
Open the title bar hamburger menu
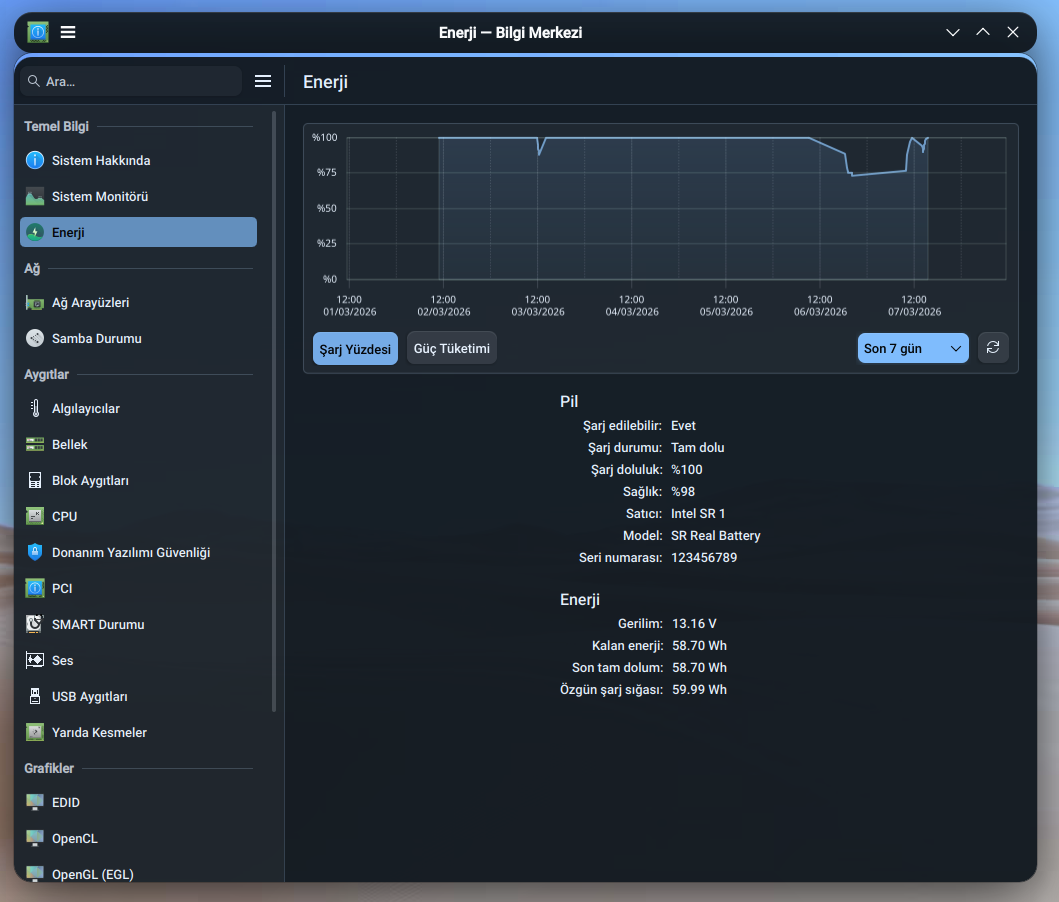pyautogui.click(x=68, y=32)
